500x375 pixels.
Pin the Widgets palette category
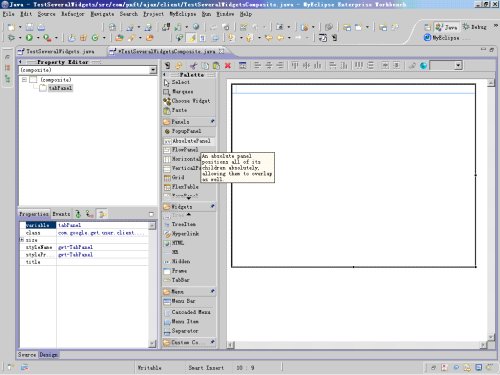[x=212, y=206]
